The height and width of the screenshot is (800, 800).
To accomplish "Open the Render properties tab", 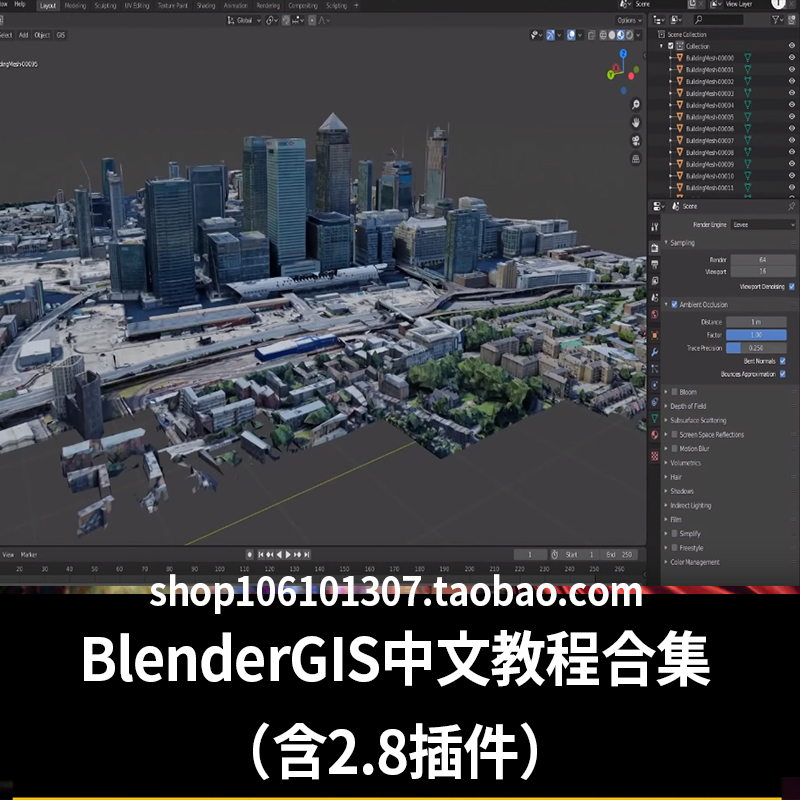I will 655,248.
